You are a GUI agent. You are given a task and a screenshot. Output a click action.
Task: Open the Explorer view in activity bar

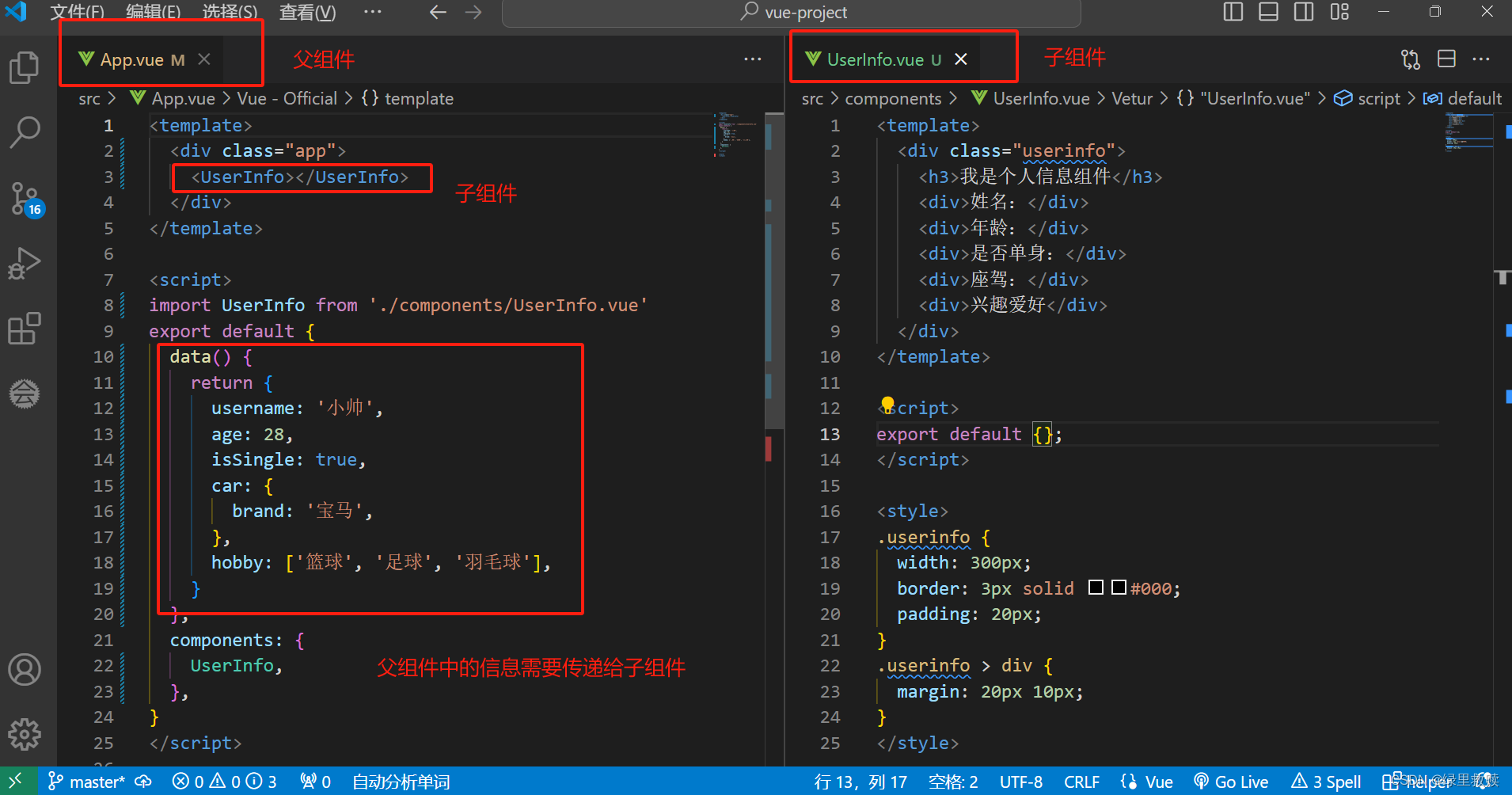coord(25,67)
